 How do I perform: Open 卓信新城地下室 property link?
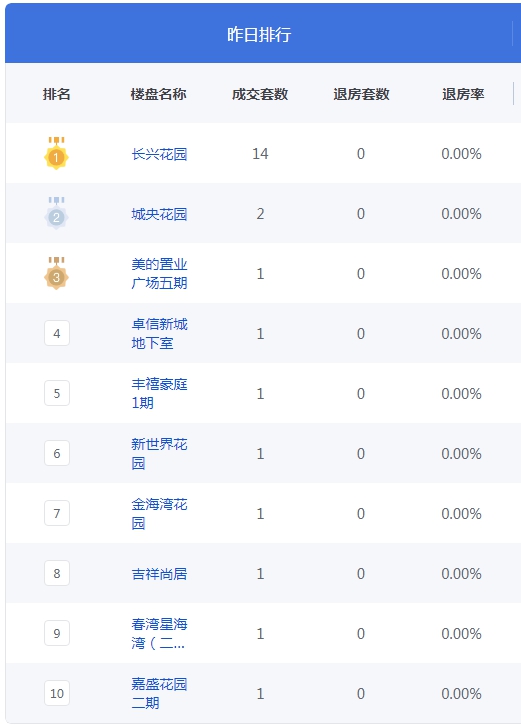tap(159, 333)
